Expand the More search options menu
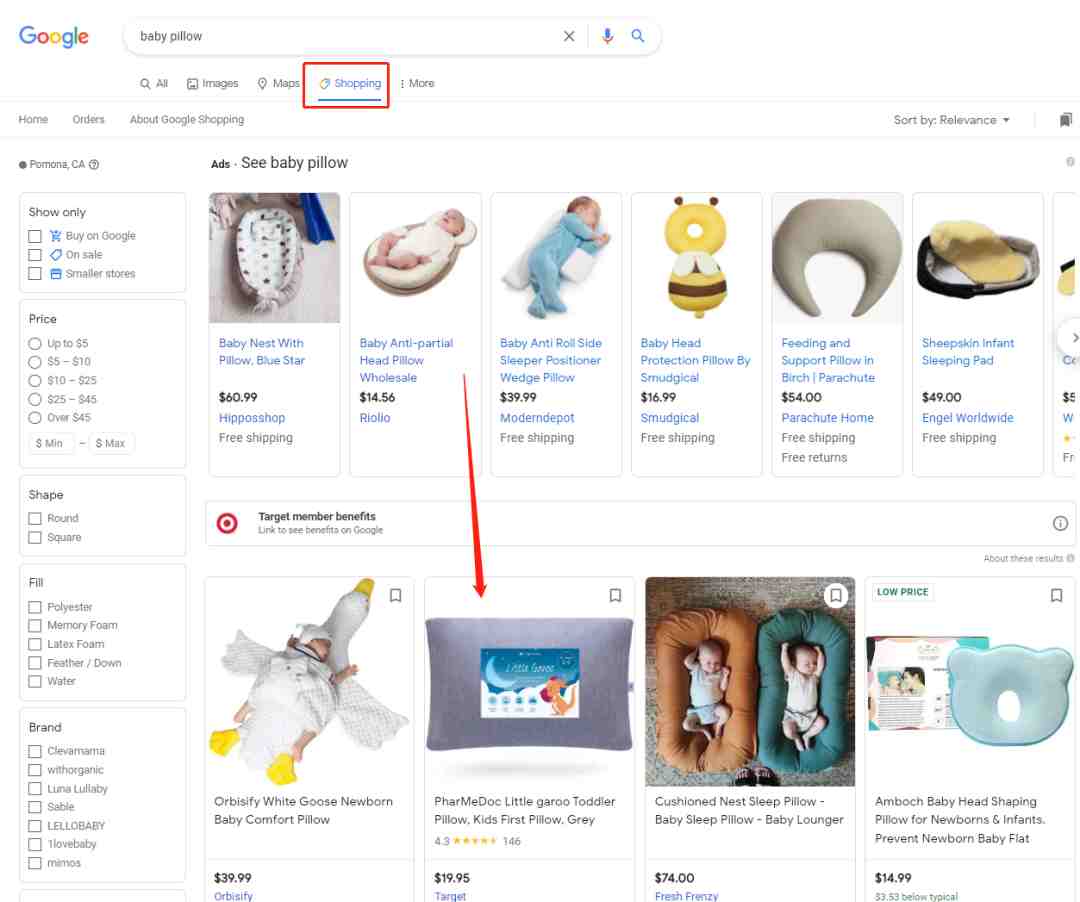Image resolution: width=1080 pixels, height=902 pixels. (x=416, y=84)
